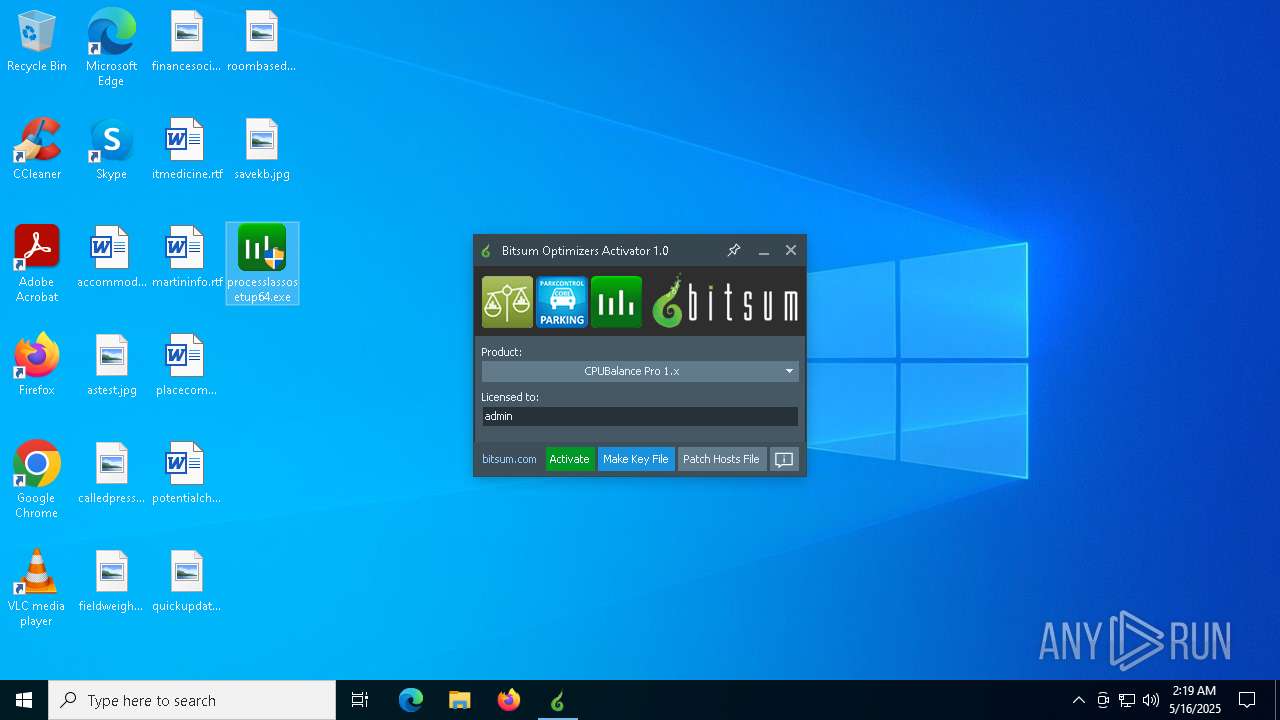
Task: Open File Explorer from the taskbar
Action: point(460,700)
